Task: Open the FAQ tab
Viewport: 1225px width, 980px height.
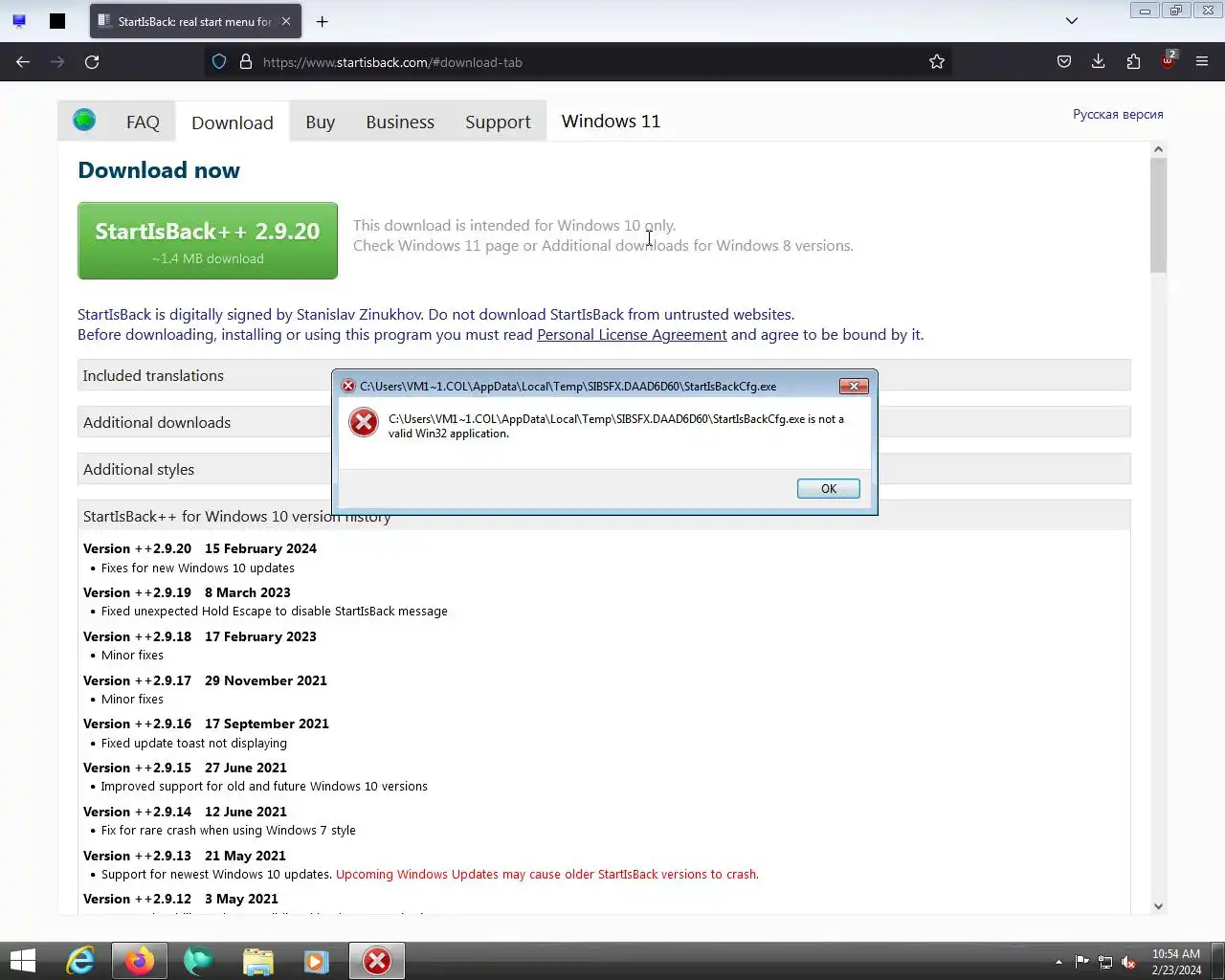Action: coord(143,122)
